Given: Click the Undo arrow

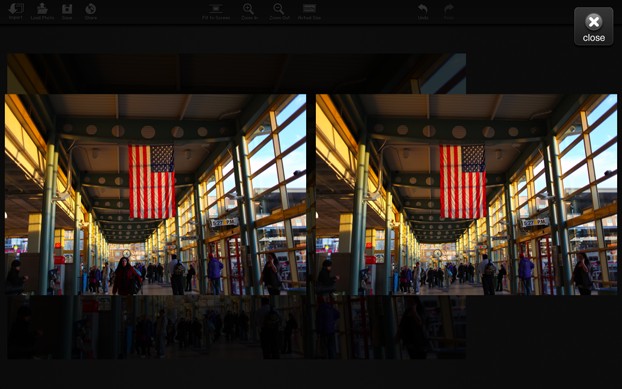Looking at the screenshot, I should (423, 9).
